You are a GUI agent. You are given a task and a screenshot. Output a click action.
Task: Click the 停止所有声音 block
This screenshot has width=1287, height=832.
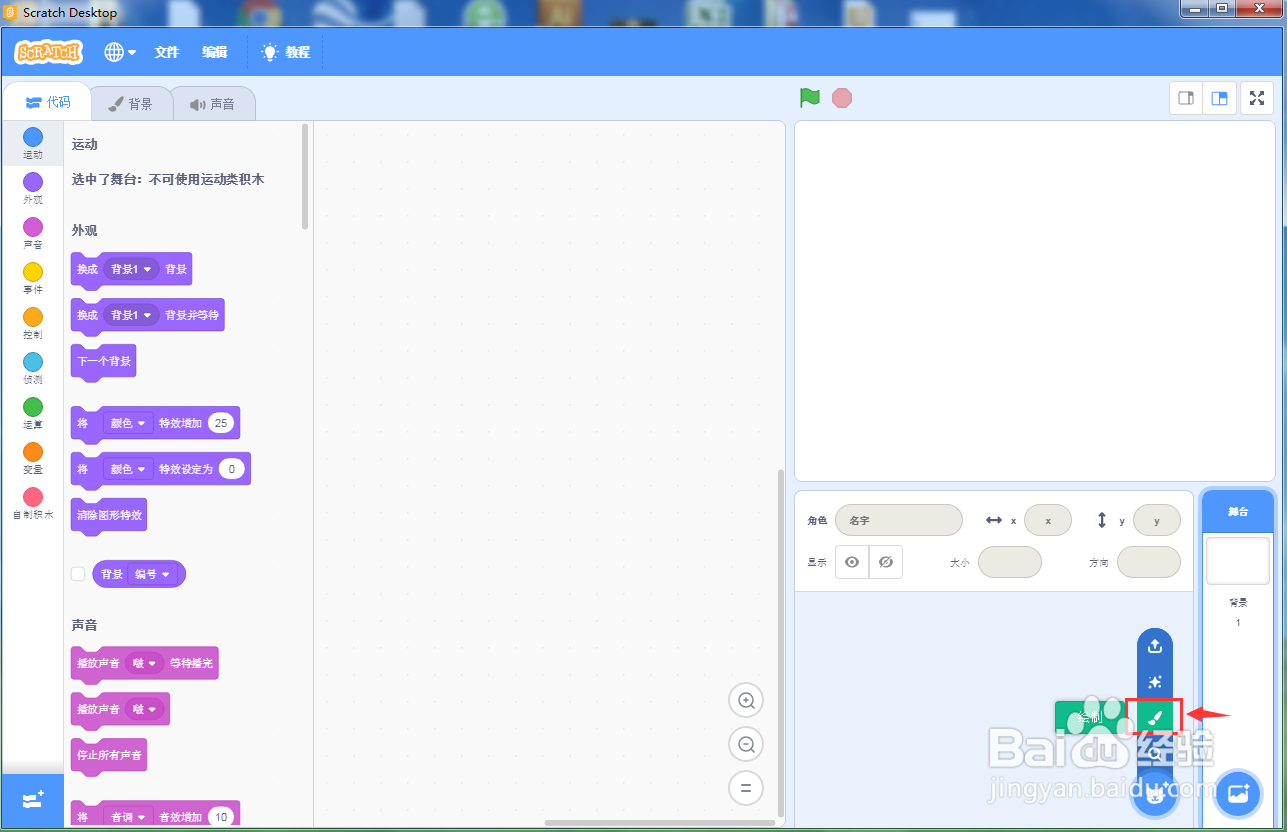coord(109,755)
